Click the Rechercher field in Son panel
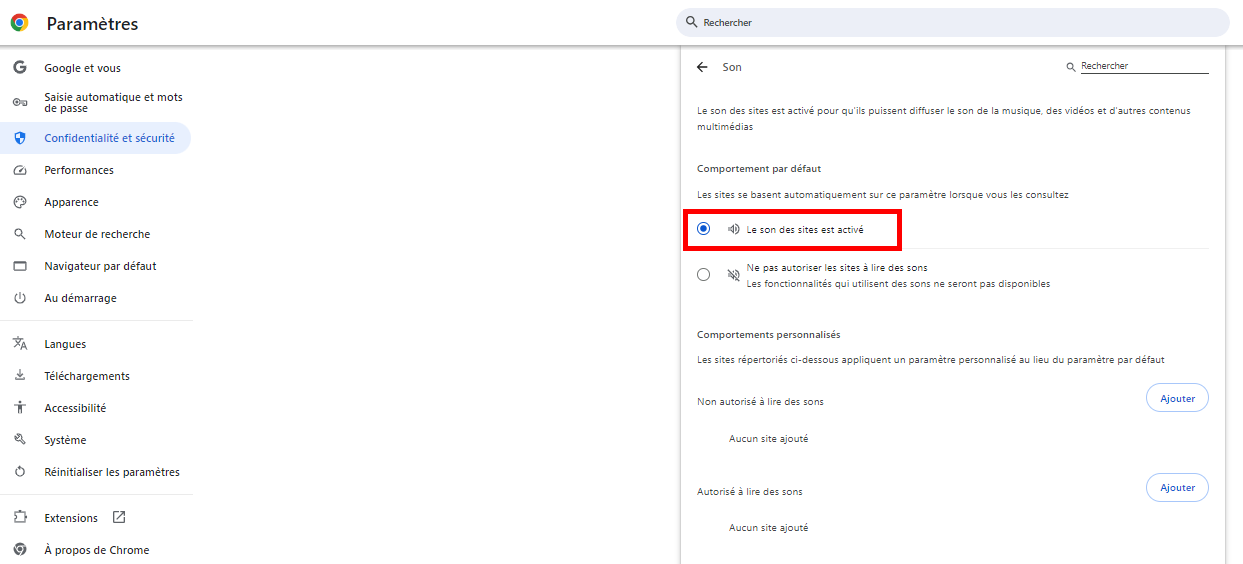Image resolution: width=1243 pixels, height=564 pixels. [x=1143, y=66]
